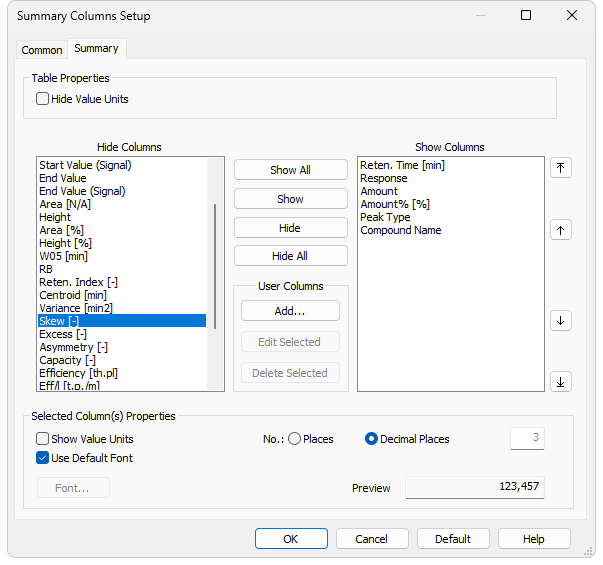The image size is (603, 565).
Task: Select 'Height' in Hide Columns list
Action: (122, 217)
